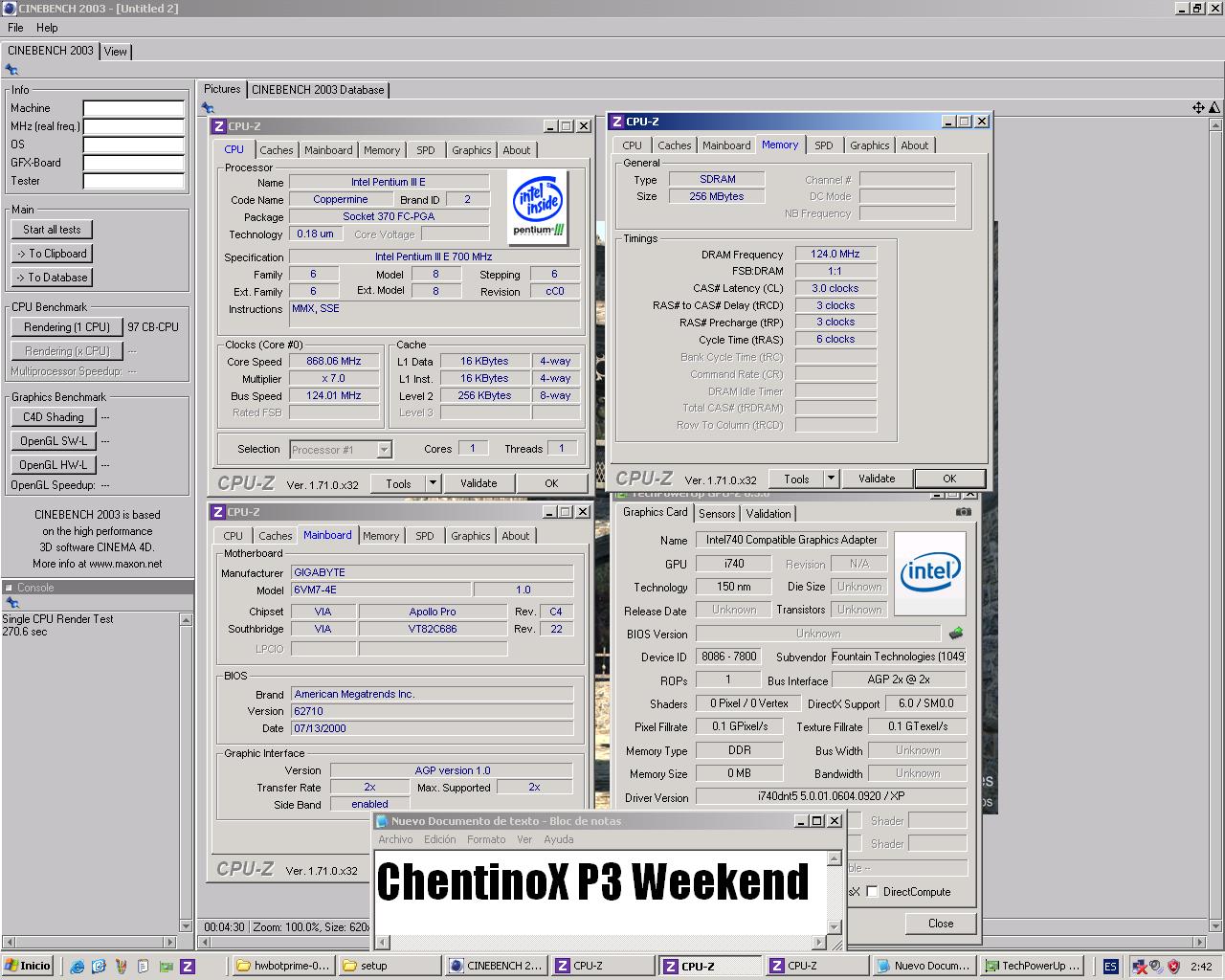Open the Formato menu in Bloc de notas
This screenshot has height=980, width=1225.
click(x=486, y=839)
